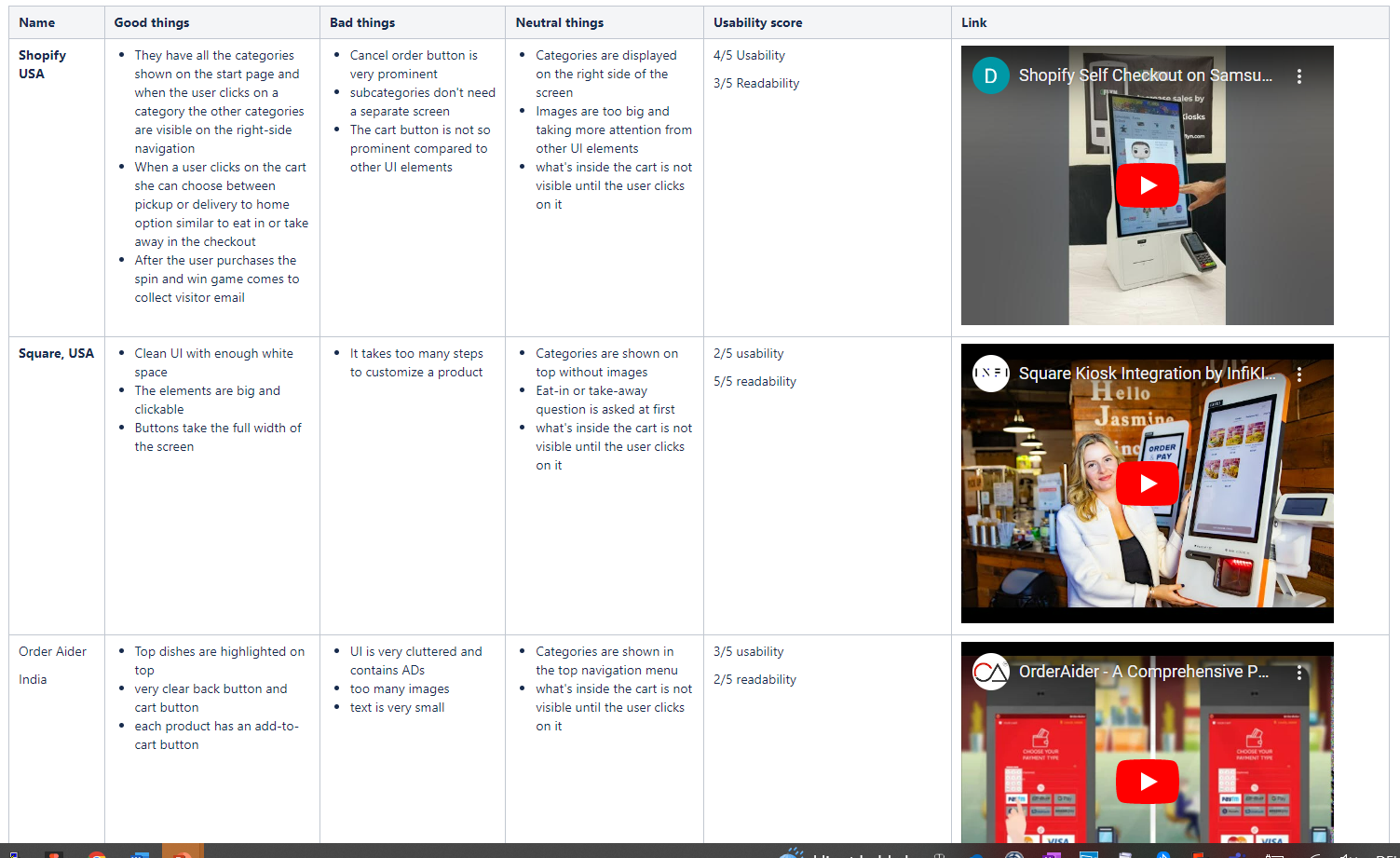Click 'Categories are shown on top without images' bullet
Screen dimensions: 1400x858
click(607, 362)
